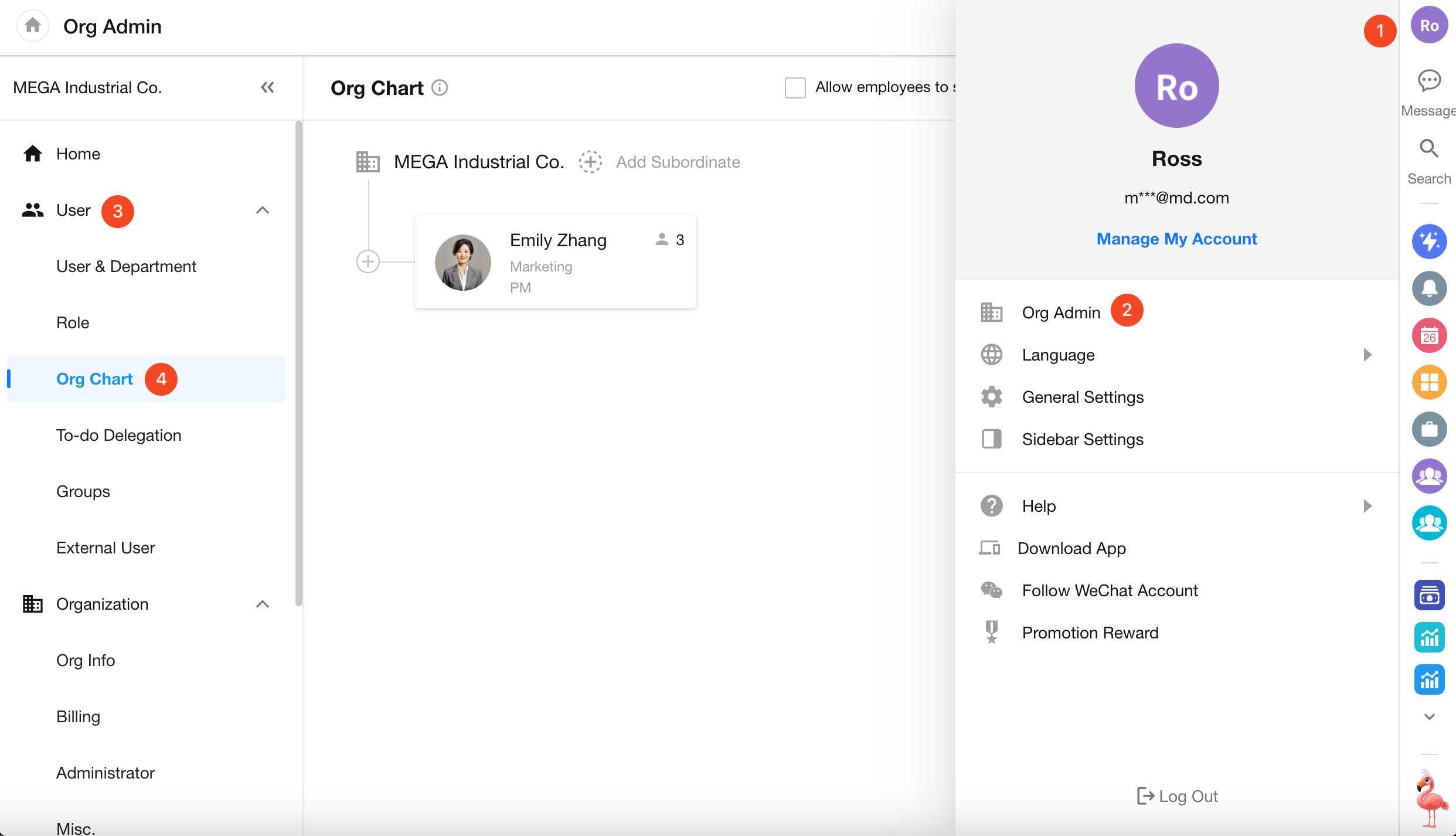The width and height of the screenshot is (1456, 836).
Task: Expand the Language submenu
Action: 1367,355
